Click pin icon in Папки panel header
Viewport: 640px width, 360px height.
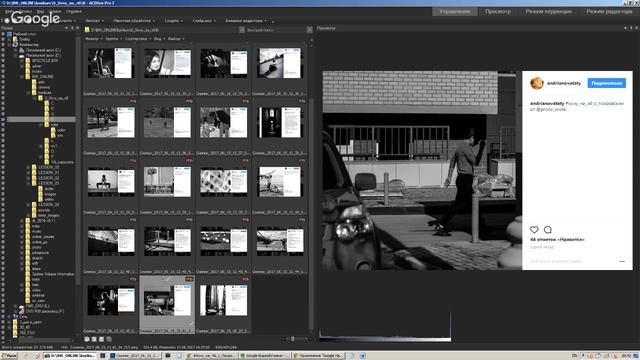pos(72,28)
